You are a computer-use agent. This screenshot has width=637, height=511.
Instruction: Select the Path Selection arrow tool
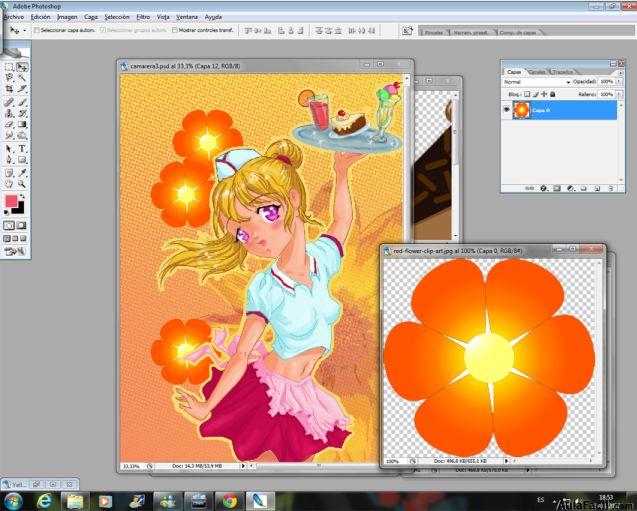pos(9,149)
